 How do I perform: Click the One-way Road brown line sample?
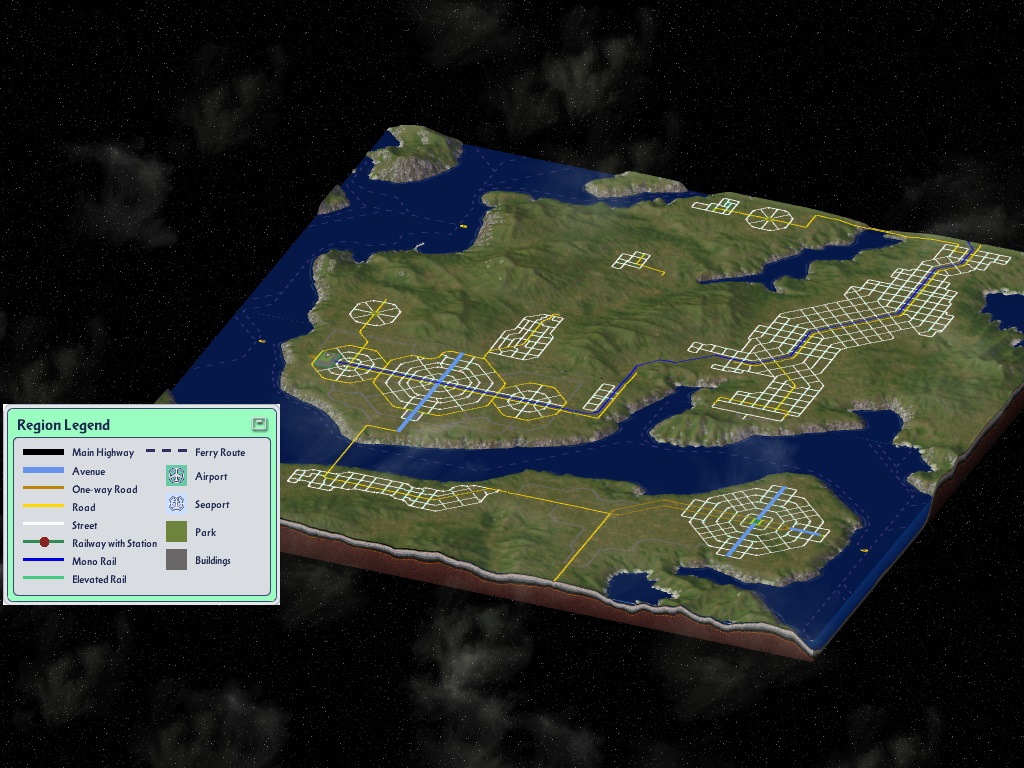pyautogui.click(x=43, y=488)
